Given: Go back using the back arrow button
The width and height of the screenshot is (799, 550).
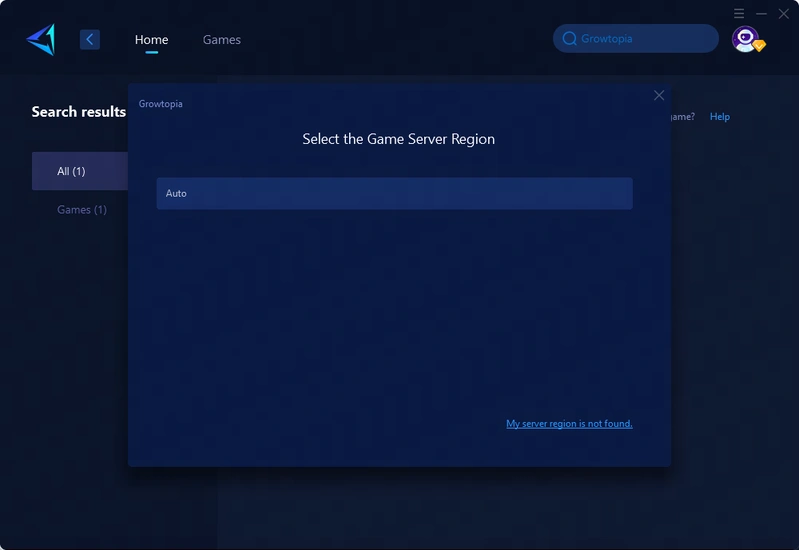Looking at the screenshot, I should tap(90, 39).
